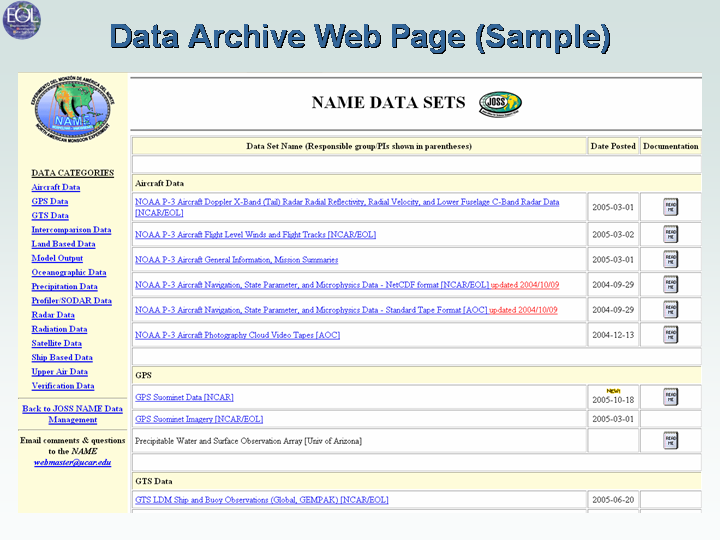Open README for GPS Suominet Data
720x540 pixels.
(670, 397)
